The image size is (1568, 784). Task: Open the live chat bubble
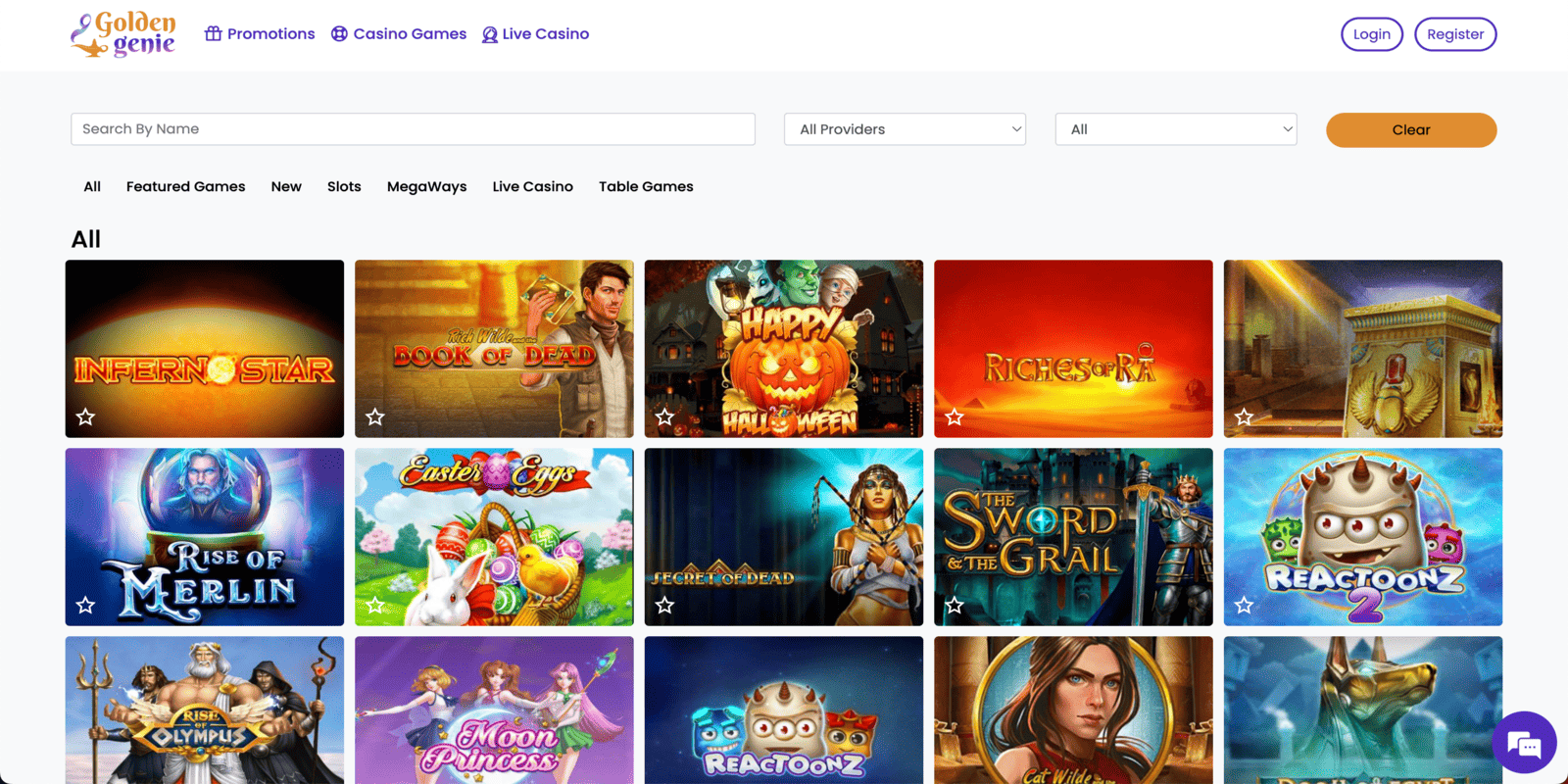click(x=1524, y=744)
